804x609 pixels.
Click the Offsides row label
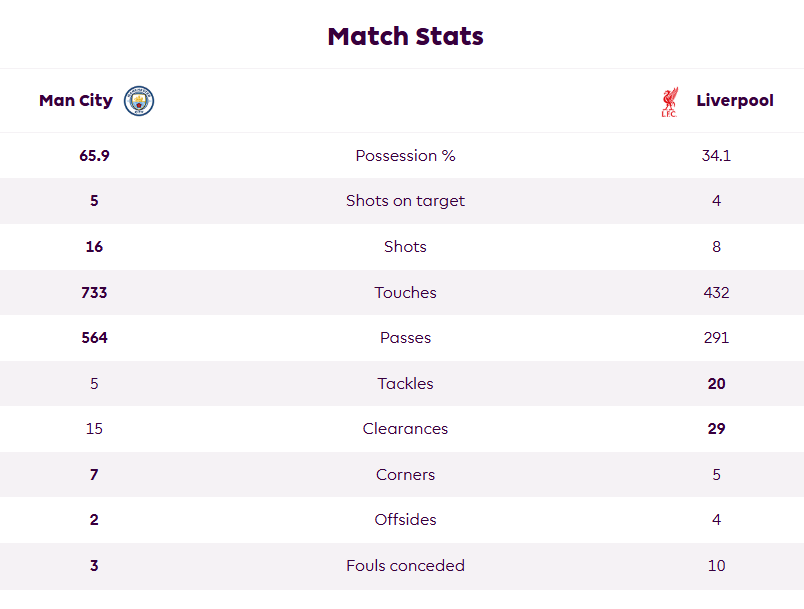coord(406,520)
